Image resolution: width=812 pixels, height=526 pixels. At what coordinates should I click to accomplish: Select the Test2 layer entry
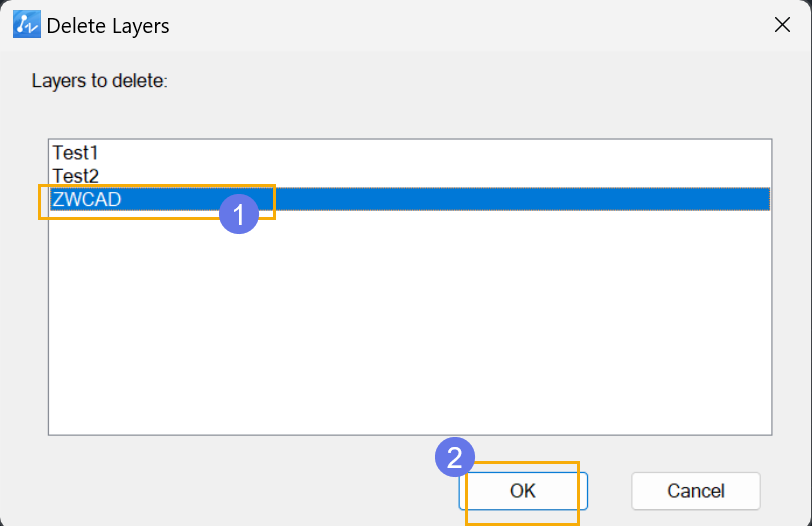tap(75, 176)
